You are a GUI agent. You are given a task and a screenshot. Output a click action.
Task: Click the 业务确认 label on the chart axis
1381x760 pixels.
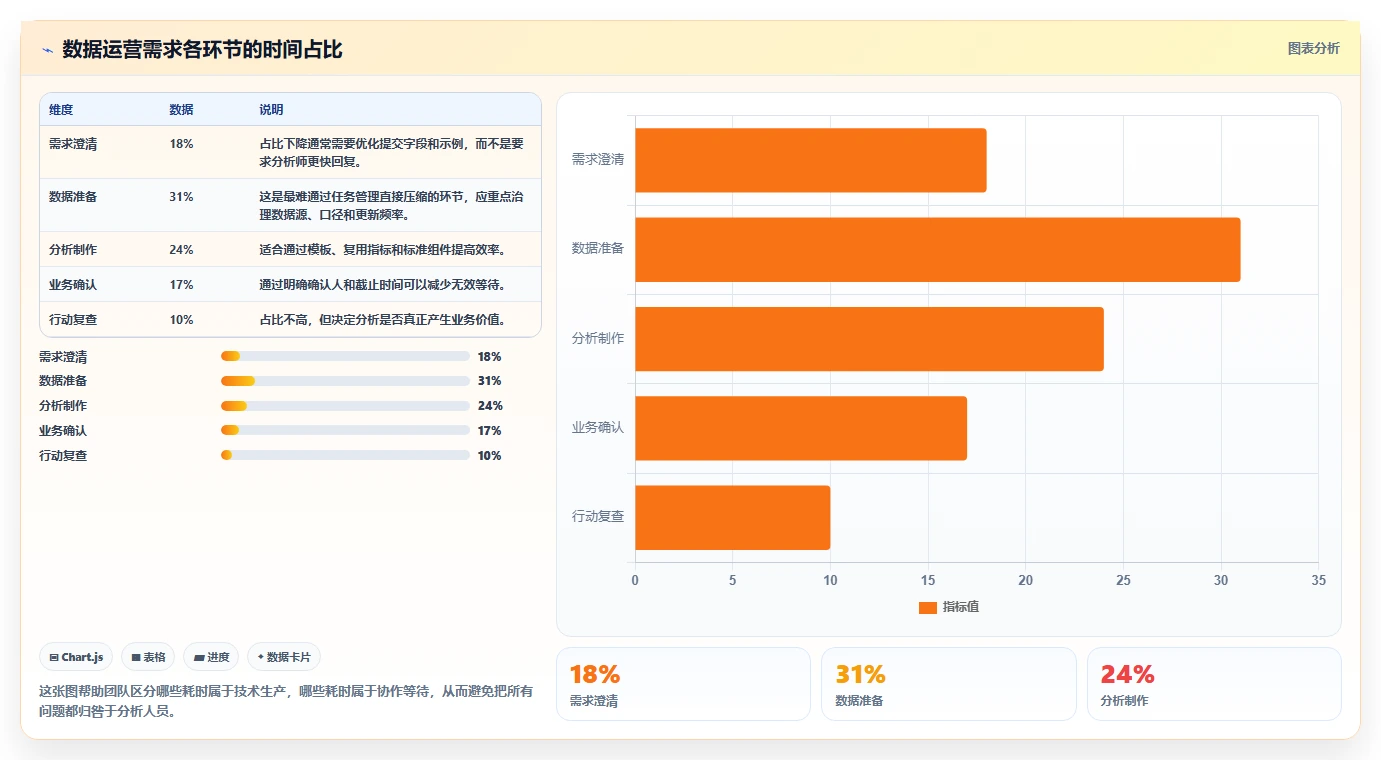[x=598, y=428]
